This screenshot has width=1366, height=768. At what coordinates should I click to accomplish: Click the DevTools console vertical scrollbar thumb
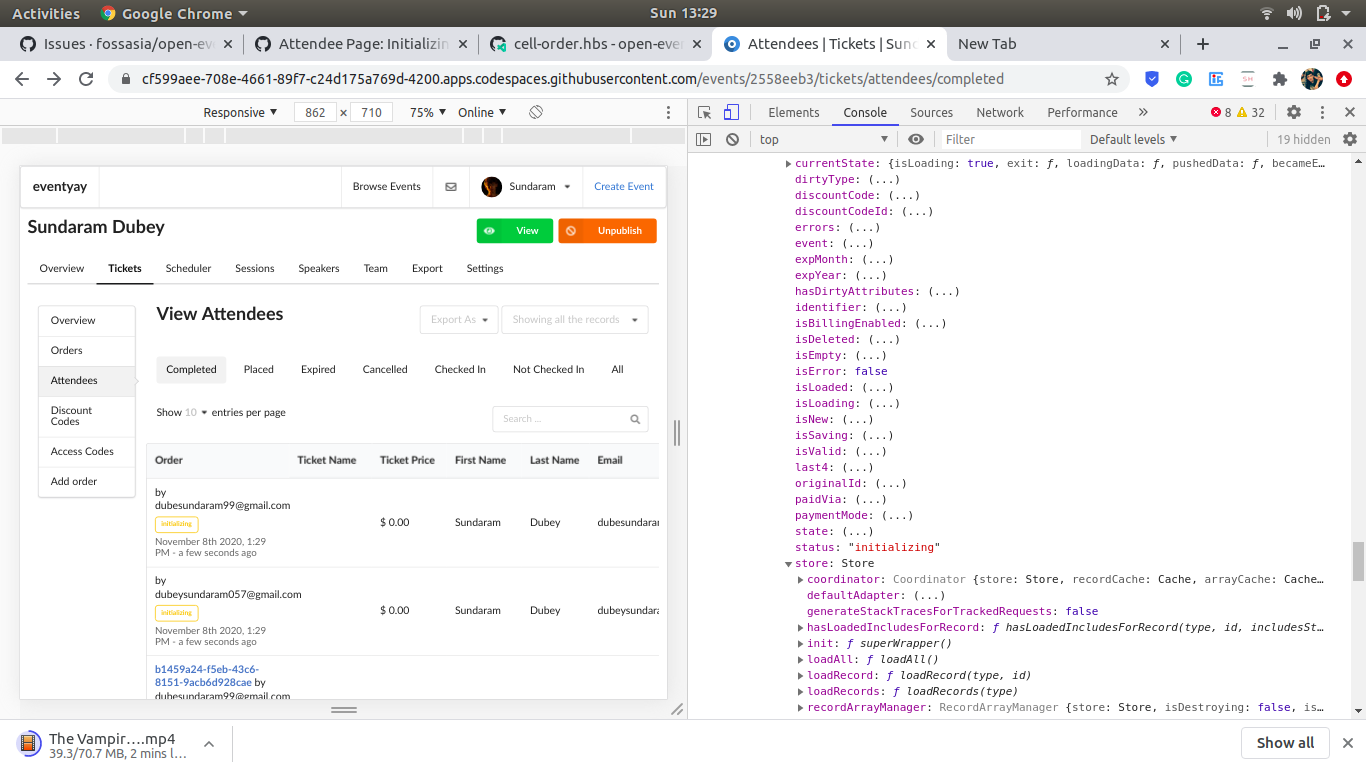point(1357,561)
